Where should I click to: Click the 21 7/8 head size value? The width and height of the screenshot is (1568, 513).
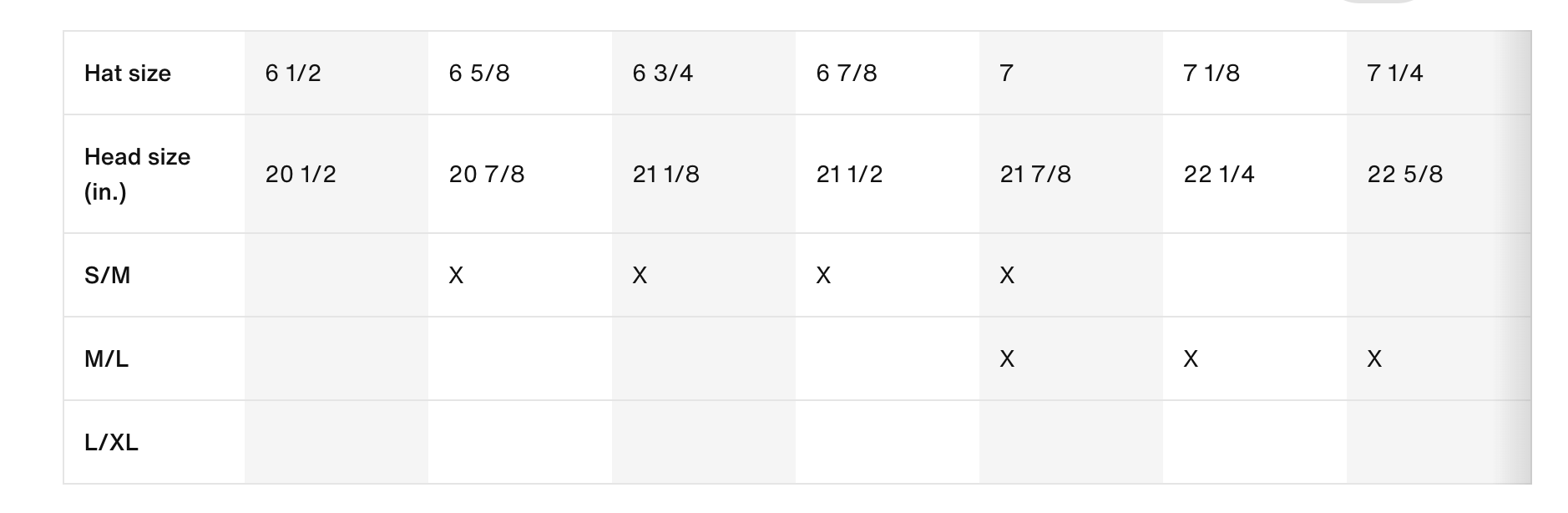pyautogui.click(x=1035, y=174)
